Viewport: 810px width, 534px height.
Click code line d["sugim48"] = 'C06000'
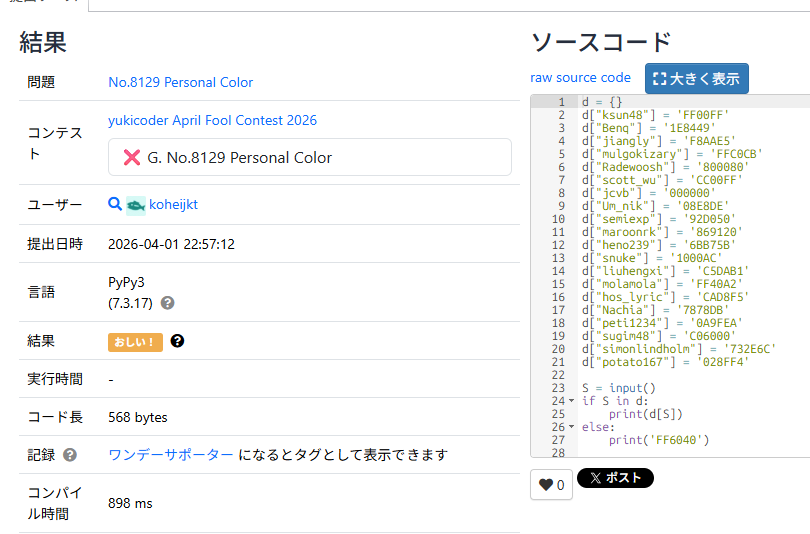659,336
